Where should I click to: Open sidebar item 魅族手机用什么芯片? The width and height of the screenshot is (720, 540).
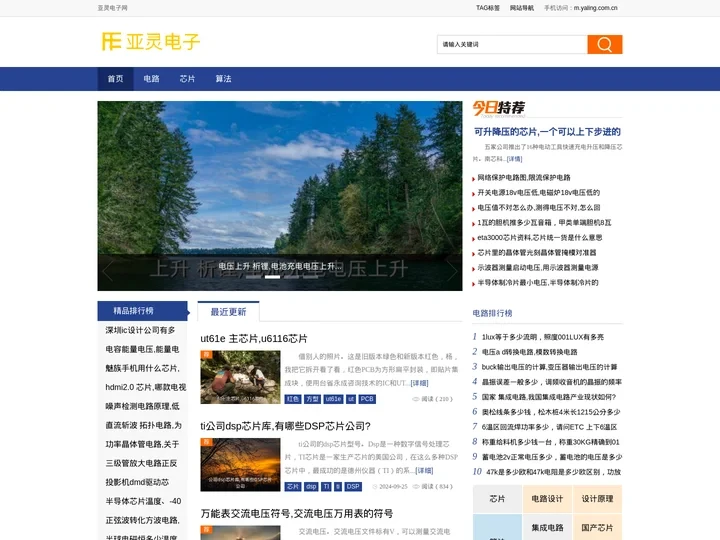pos(142,368)
